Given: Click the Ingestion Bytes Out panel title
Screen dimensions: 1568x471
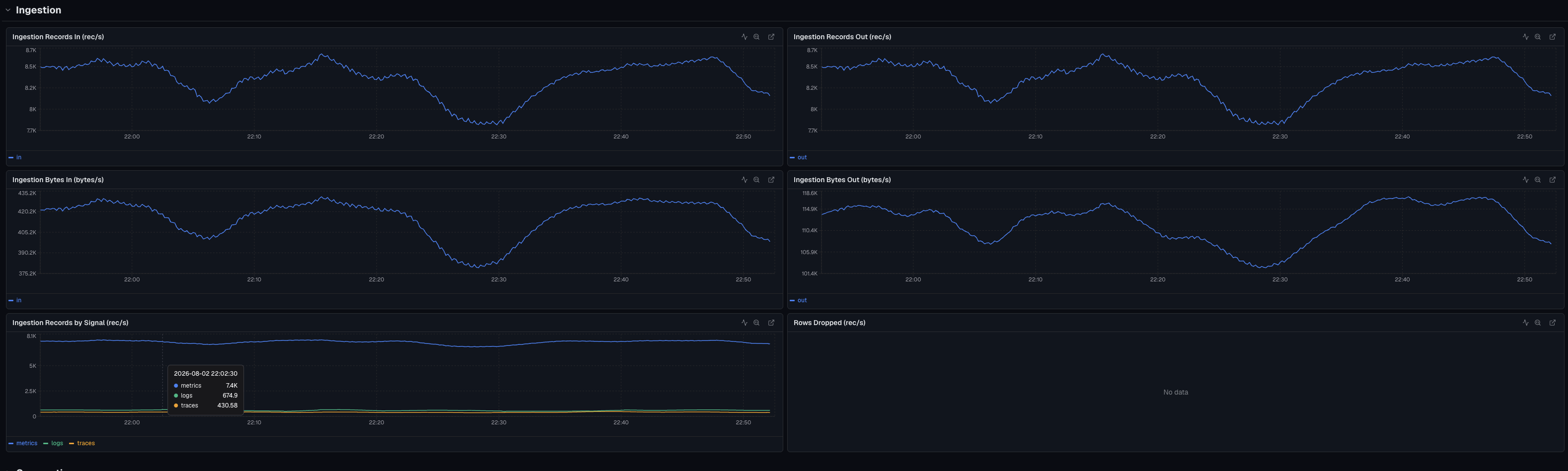Looking at the screenshot, I should 842,180.
